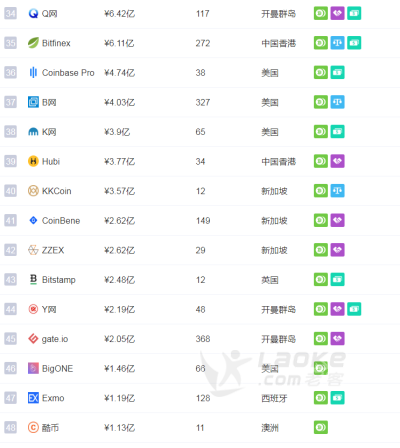Click the purple handshake icon in gate.io row
This screenshot has height=448, width=400.
tap(337, 338)
